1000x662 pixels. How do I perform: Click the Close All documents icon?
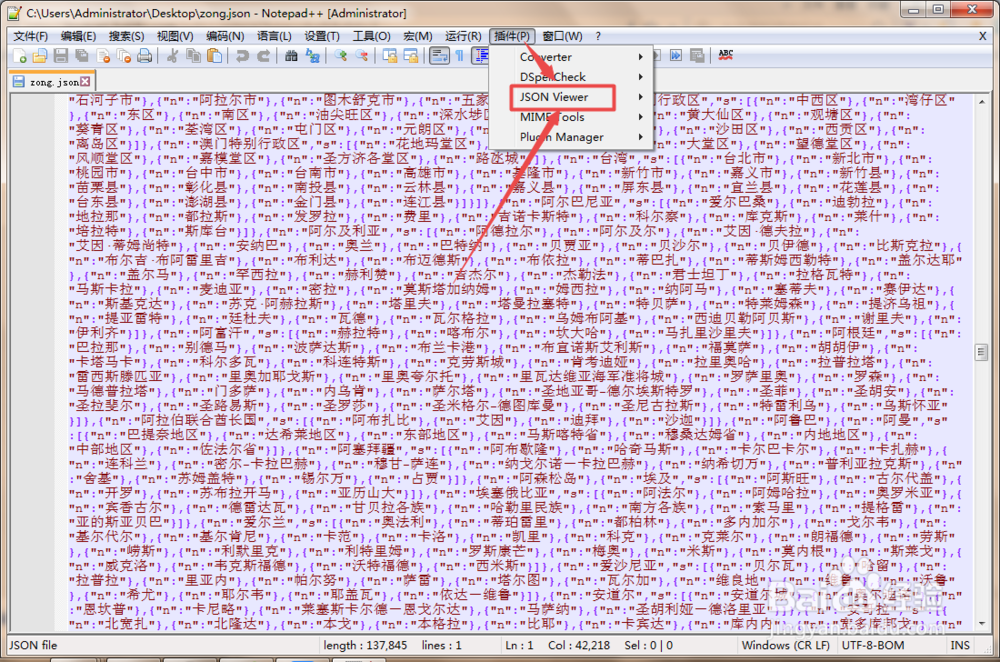pyautogui.click(x=124, y=56)
